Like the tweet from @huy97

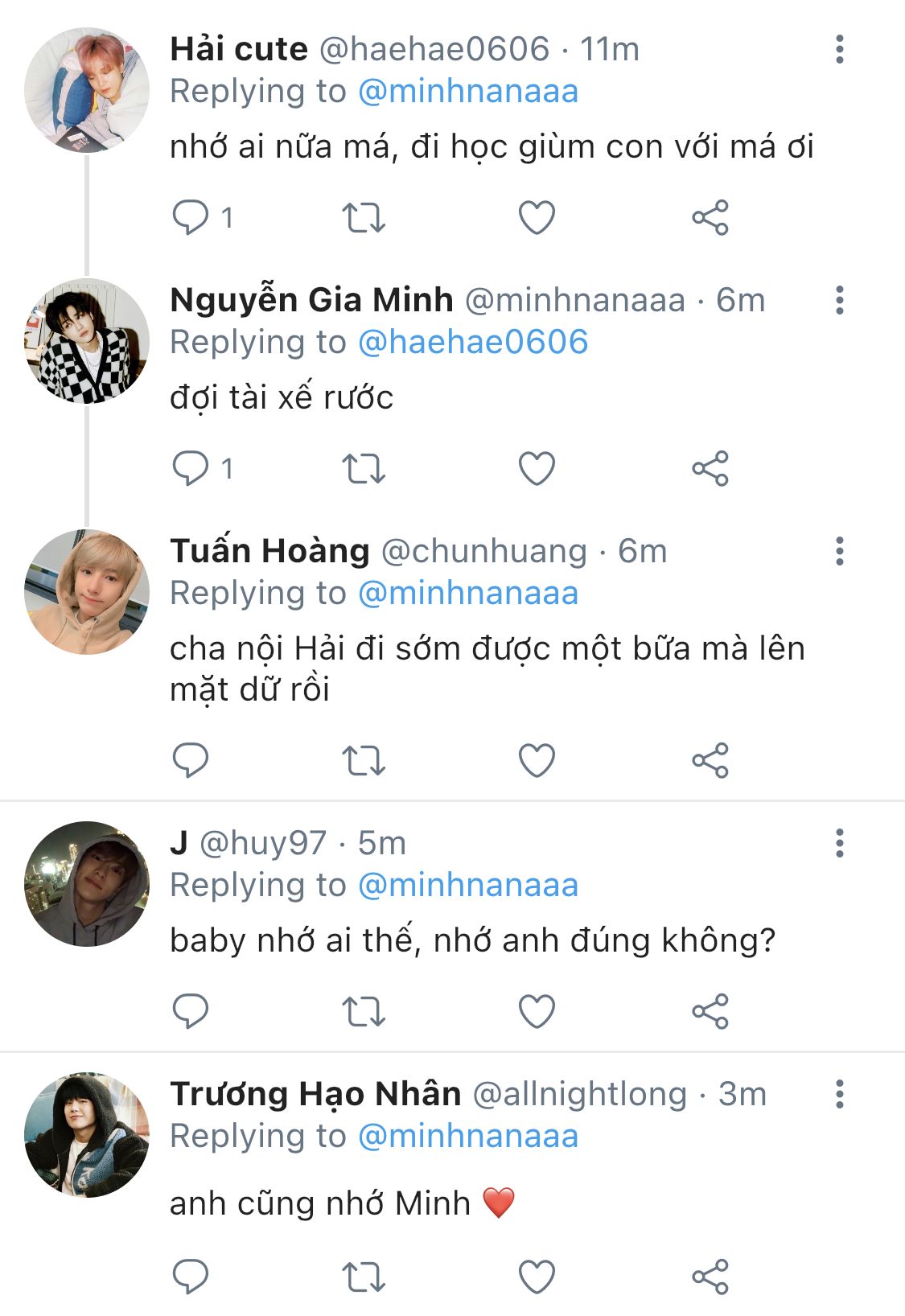coord(537,1011)
